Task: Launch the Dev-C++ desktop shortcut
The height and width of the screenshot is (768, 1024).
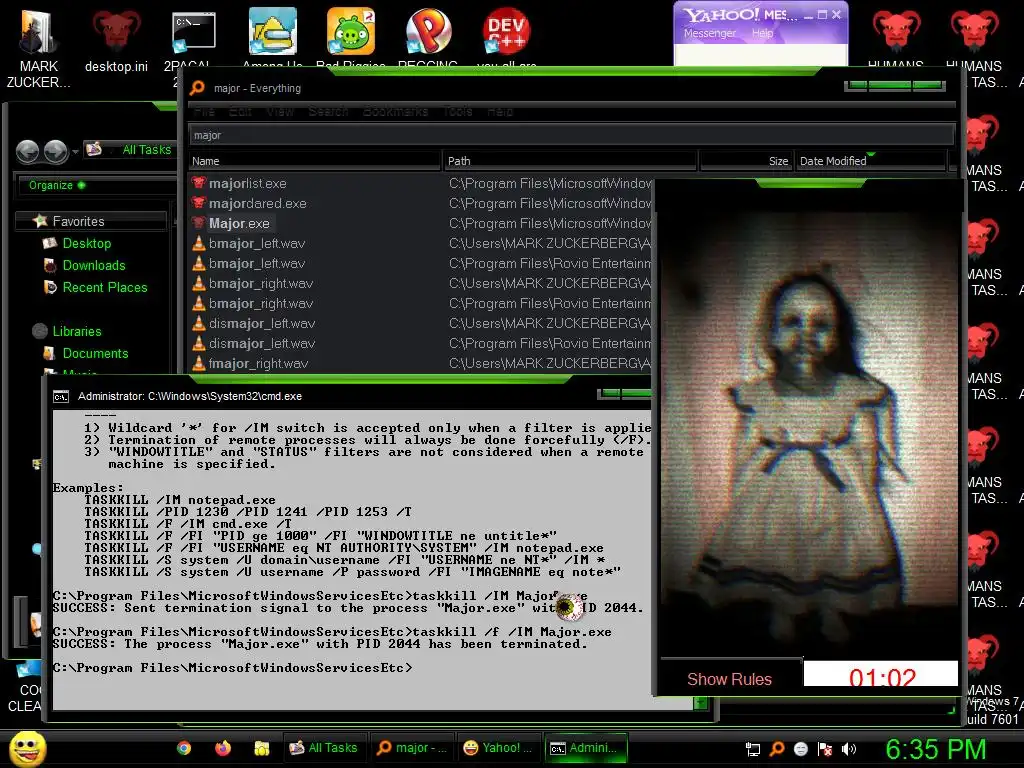Action: click(506, 31)
